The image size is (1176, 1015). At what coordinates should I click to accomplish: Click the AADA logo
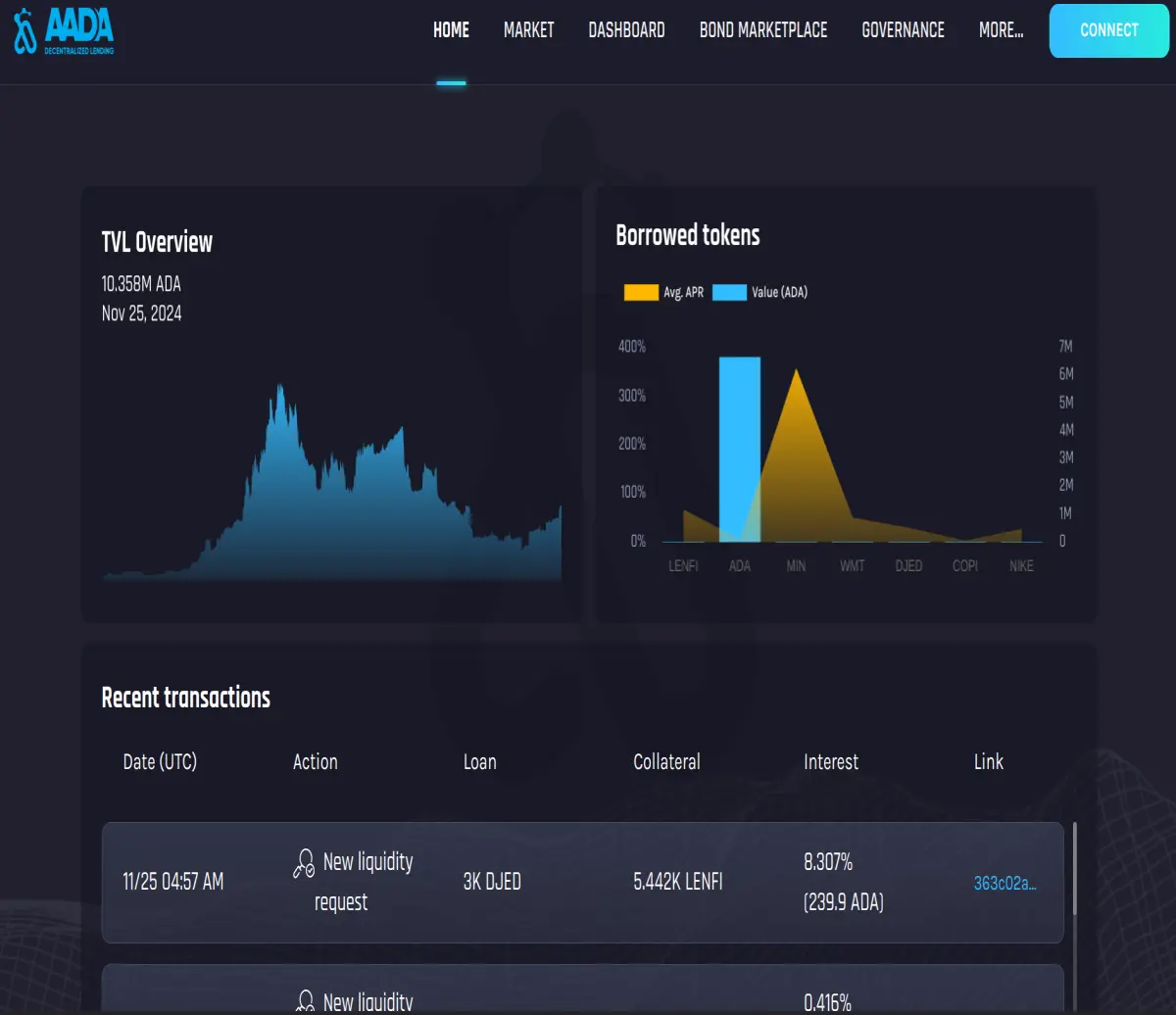(x=64, y=29)
